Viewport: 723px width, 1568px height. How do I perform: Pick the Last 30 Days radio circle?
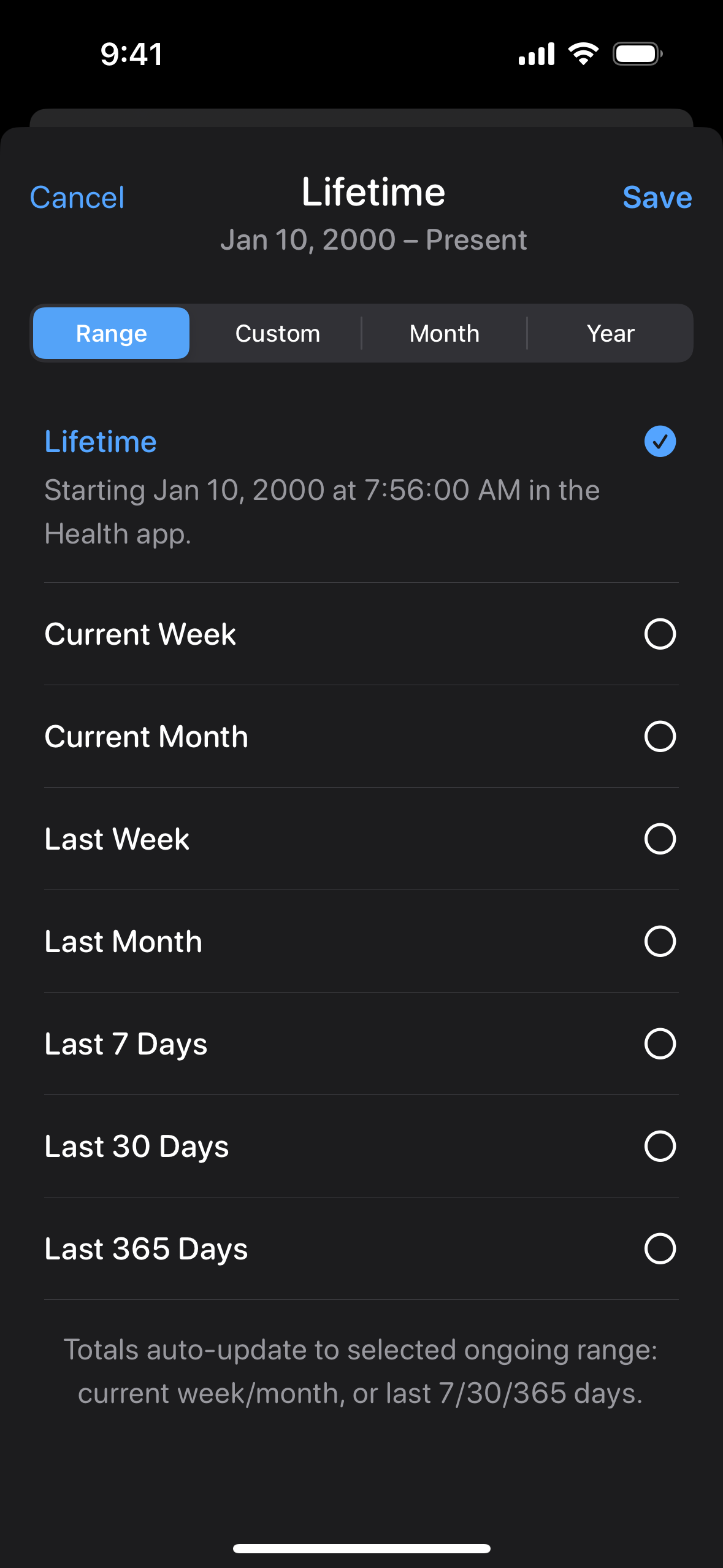[660, 1146]
